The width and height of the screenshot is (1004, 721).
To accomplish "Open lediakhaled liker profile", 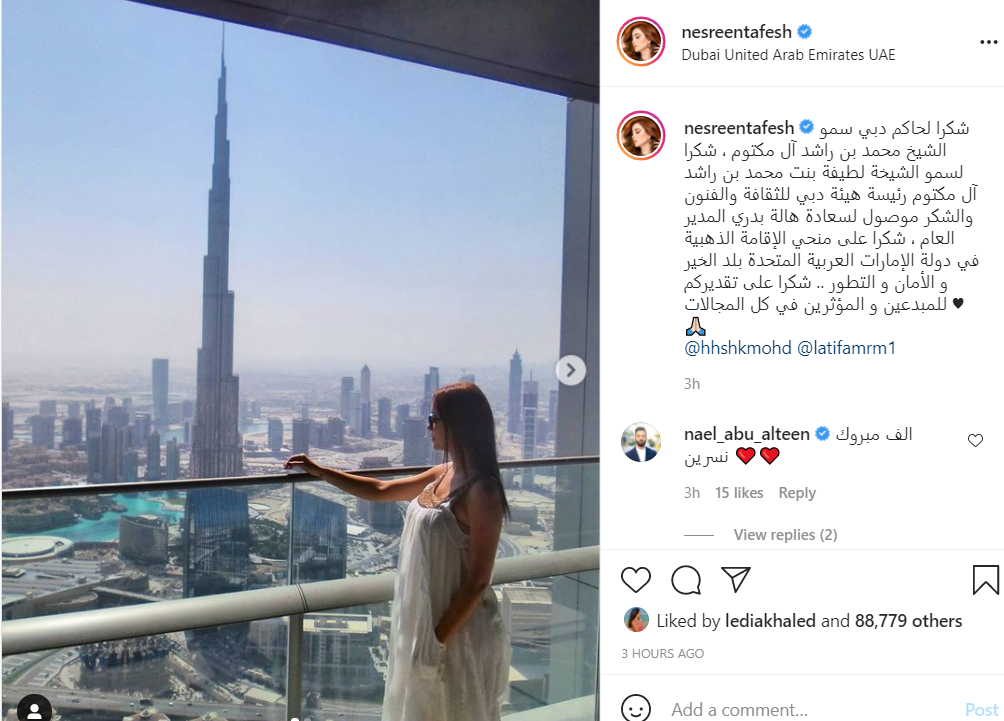I will click(770, 621).
